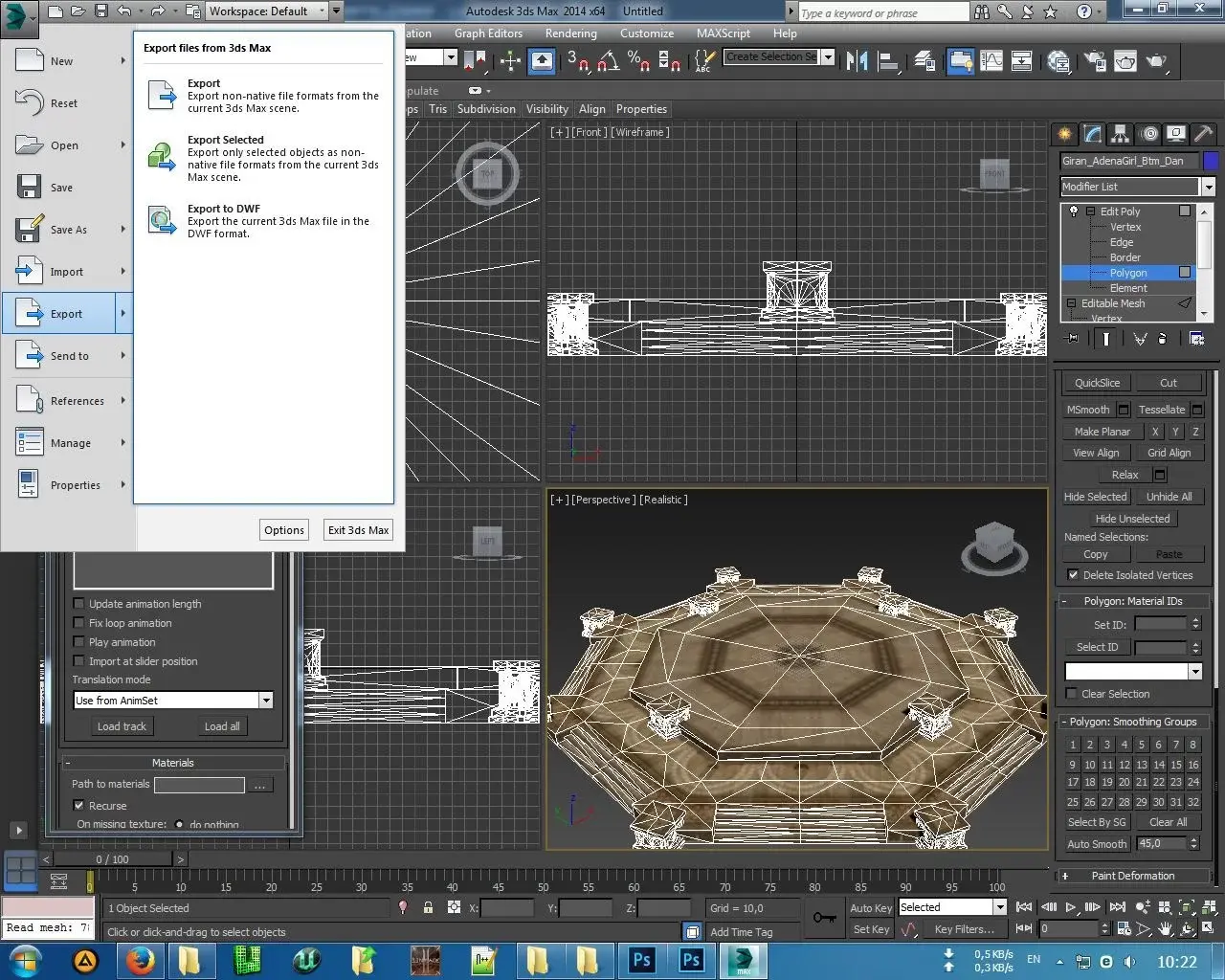Click the Mirror tool icon
Image resolution: width=1225 pixels, height=980 pixels.
point(857,61)
